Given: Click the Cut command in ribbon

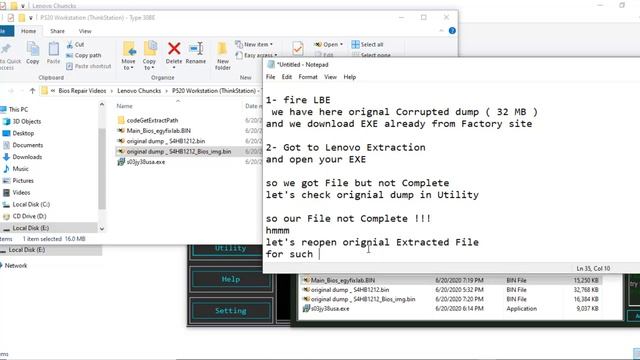Looking at the screenshot, I should [x=76, y=44].
